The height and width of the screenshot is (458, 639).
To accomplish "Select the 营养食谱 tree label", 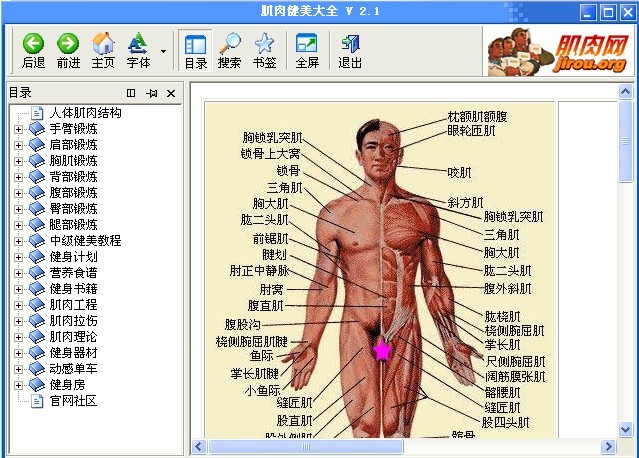I will click(x=73, y=273).
